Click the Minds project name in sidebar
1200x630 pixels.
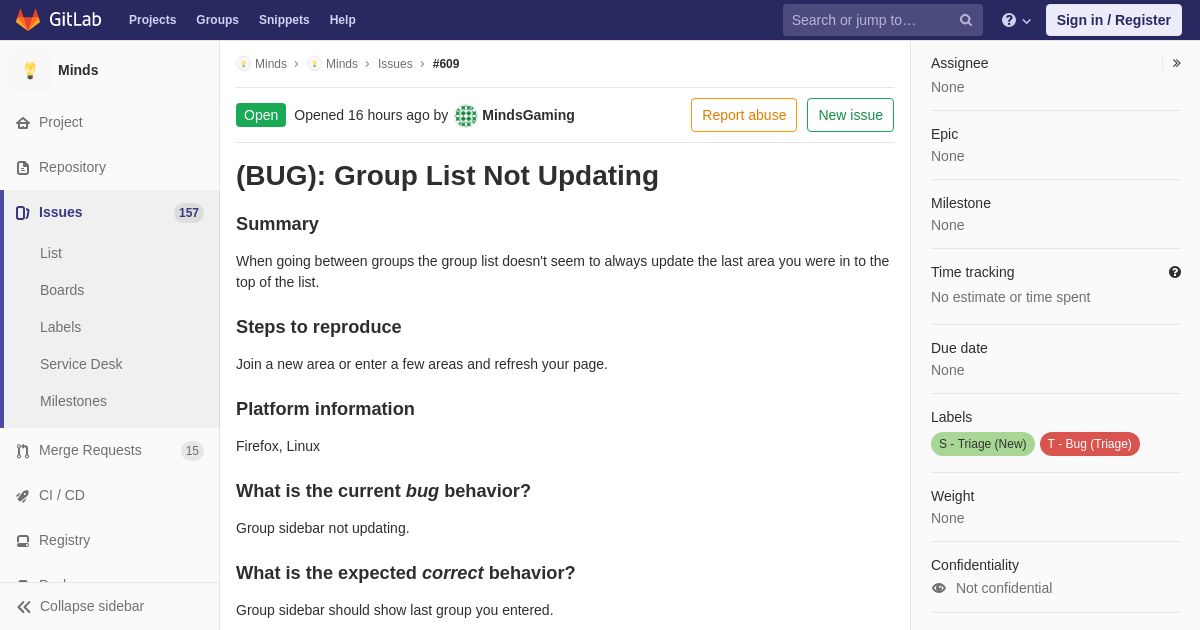[x=78, y=70]
